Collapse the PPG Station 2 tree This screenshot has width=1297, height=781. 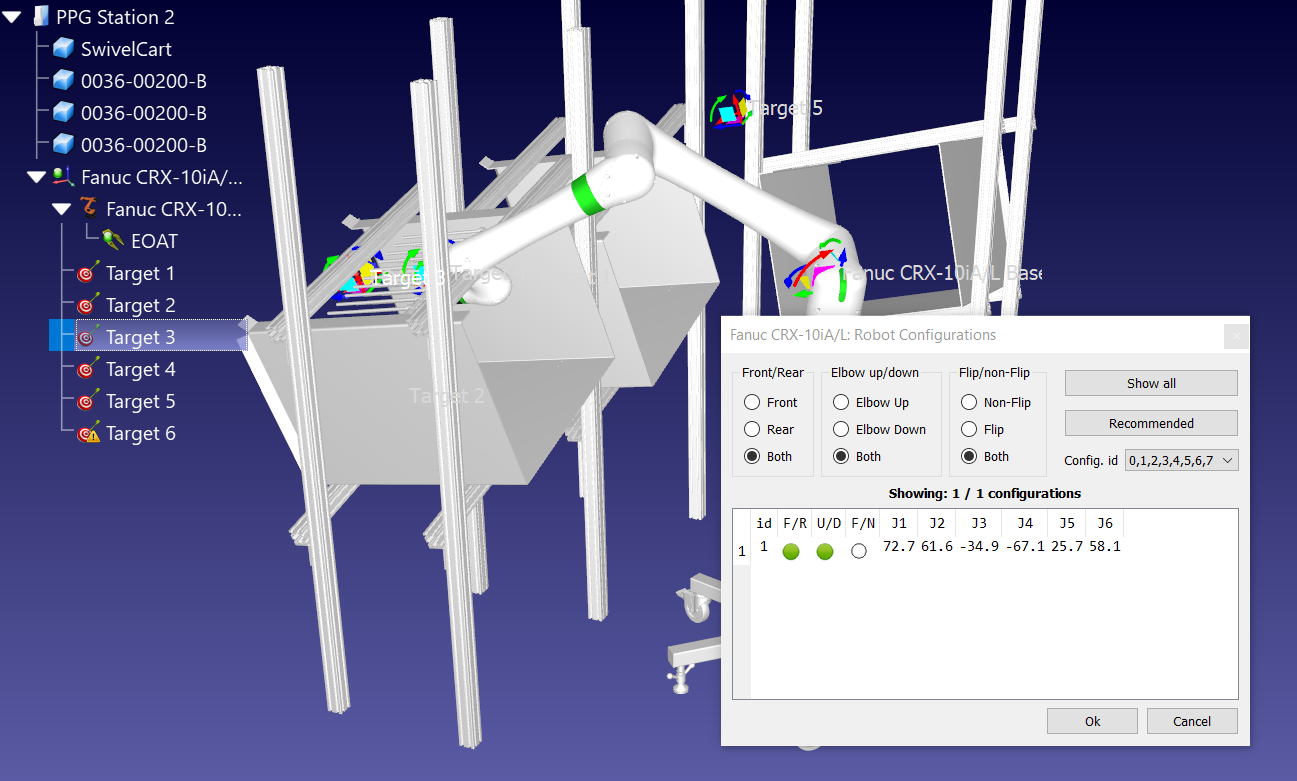pyautogui.click(x=12, y=17)
